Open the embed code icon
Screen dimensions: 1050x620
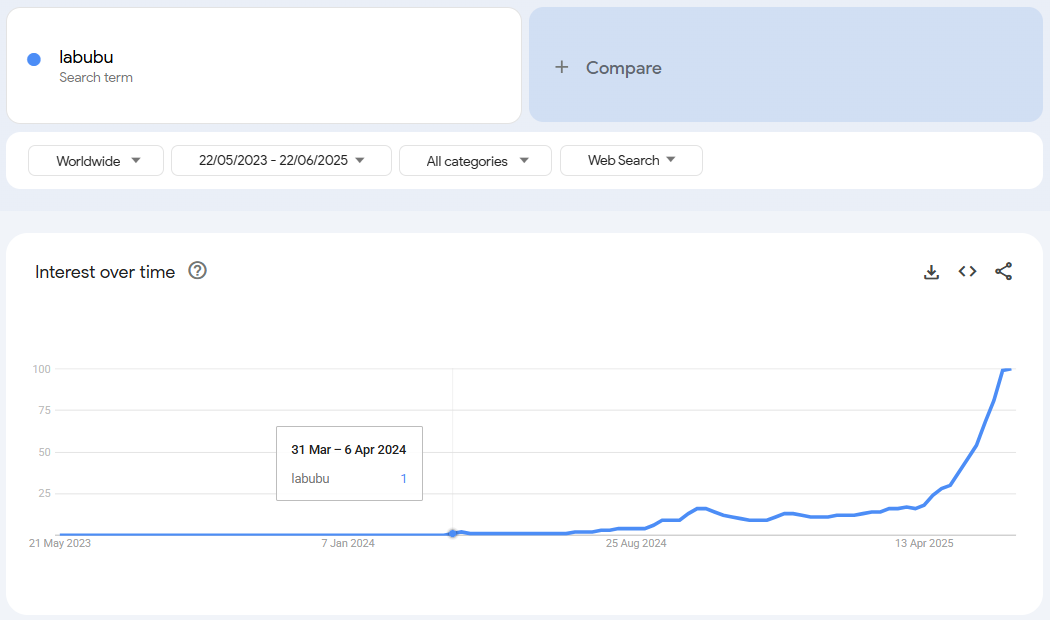[967, 272]
